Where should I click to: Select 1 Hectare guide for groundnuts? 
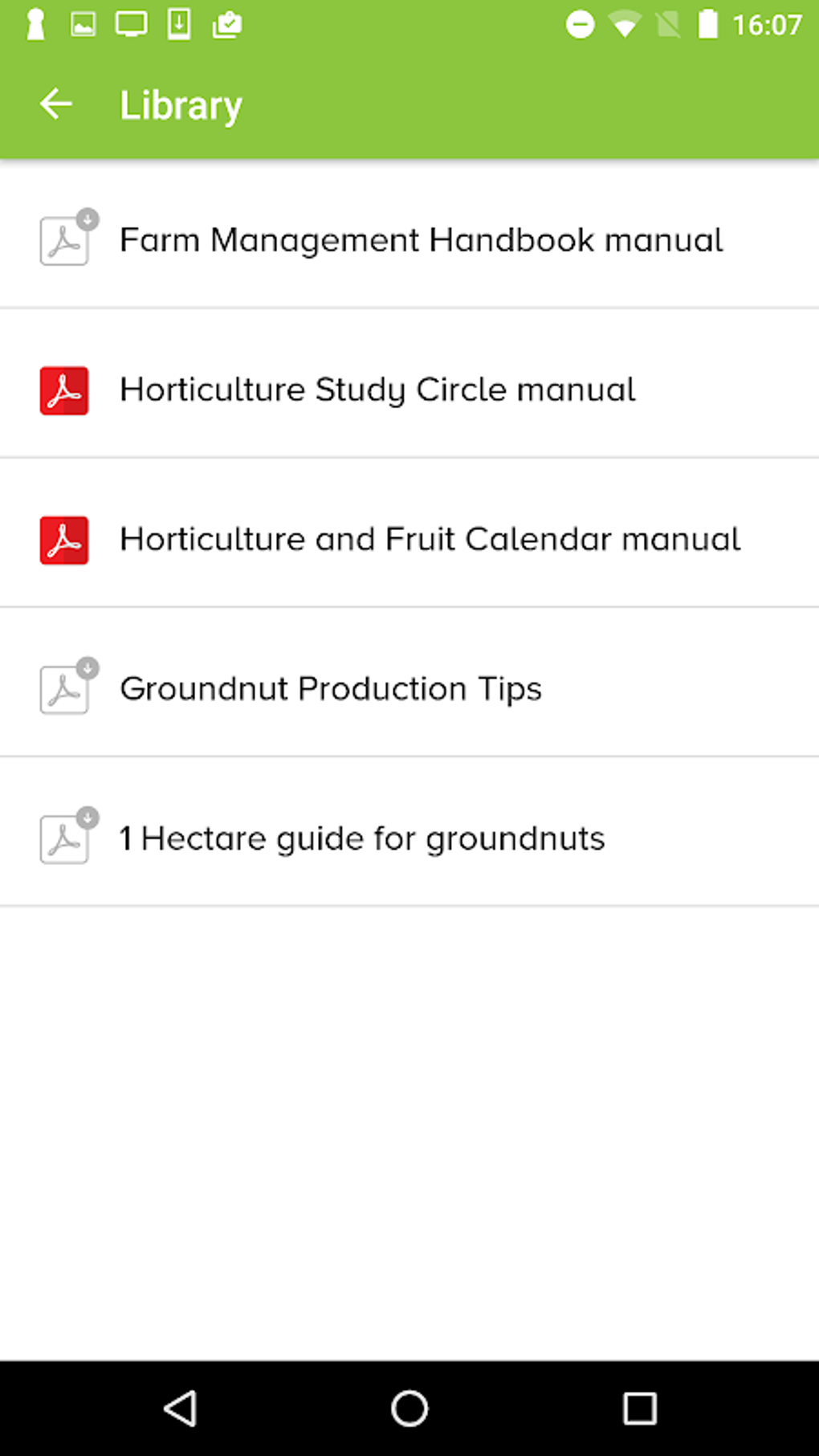(x=361, y=838)
